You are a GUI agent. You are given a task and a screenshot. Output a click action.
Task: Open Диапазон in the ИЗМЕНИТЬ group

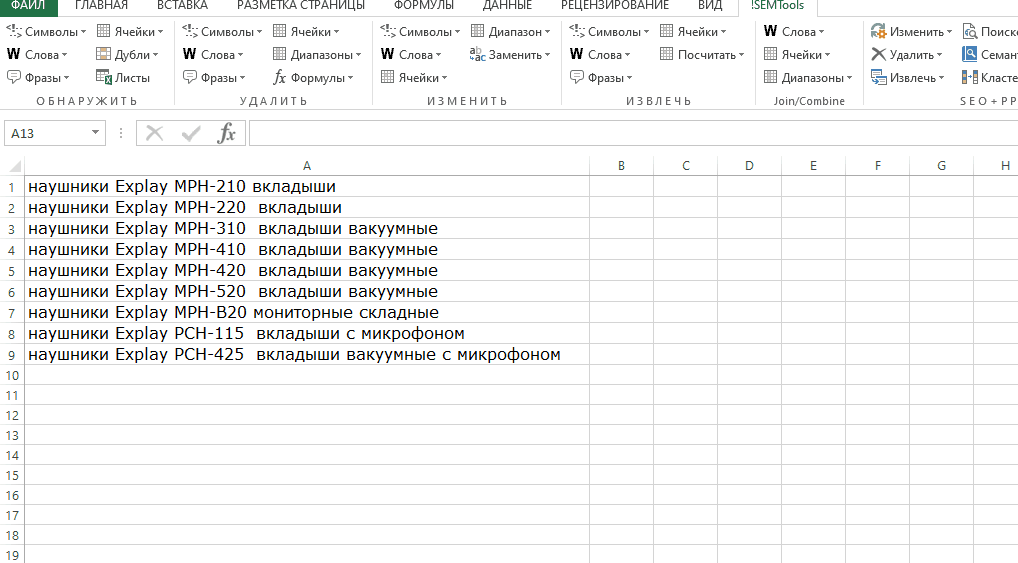click(x=510, y=31)
